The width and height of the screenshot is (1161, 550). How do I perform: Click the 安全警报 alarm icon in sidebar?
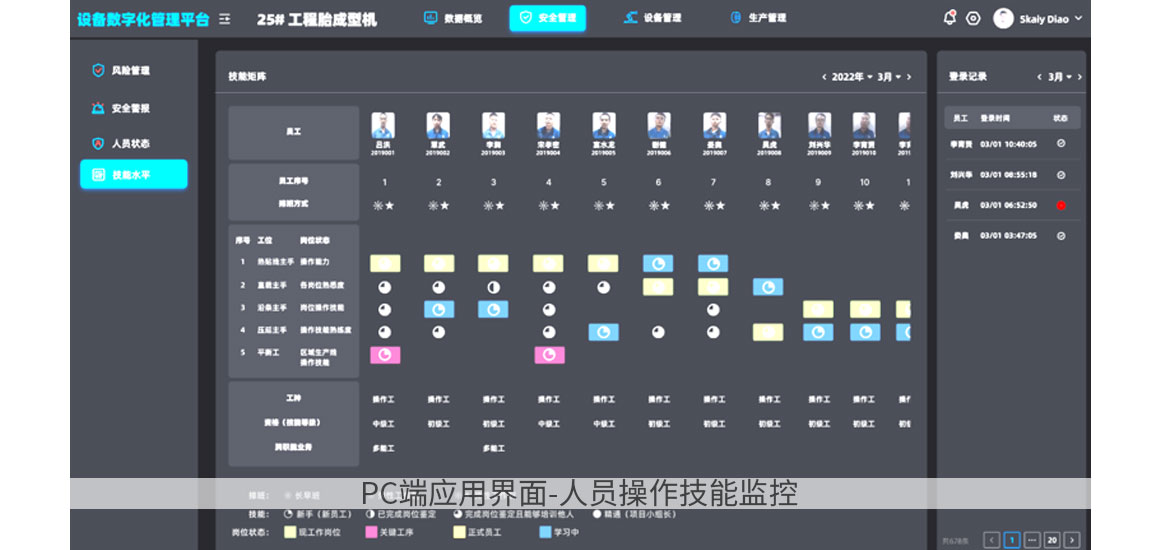pyautogui.click(x=98, y=108)
